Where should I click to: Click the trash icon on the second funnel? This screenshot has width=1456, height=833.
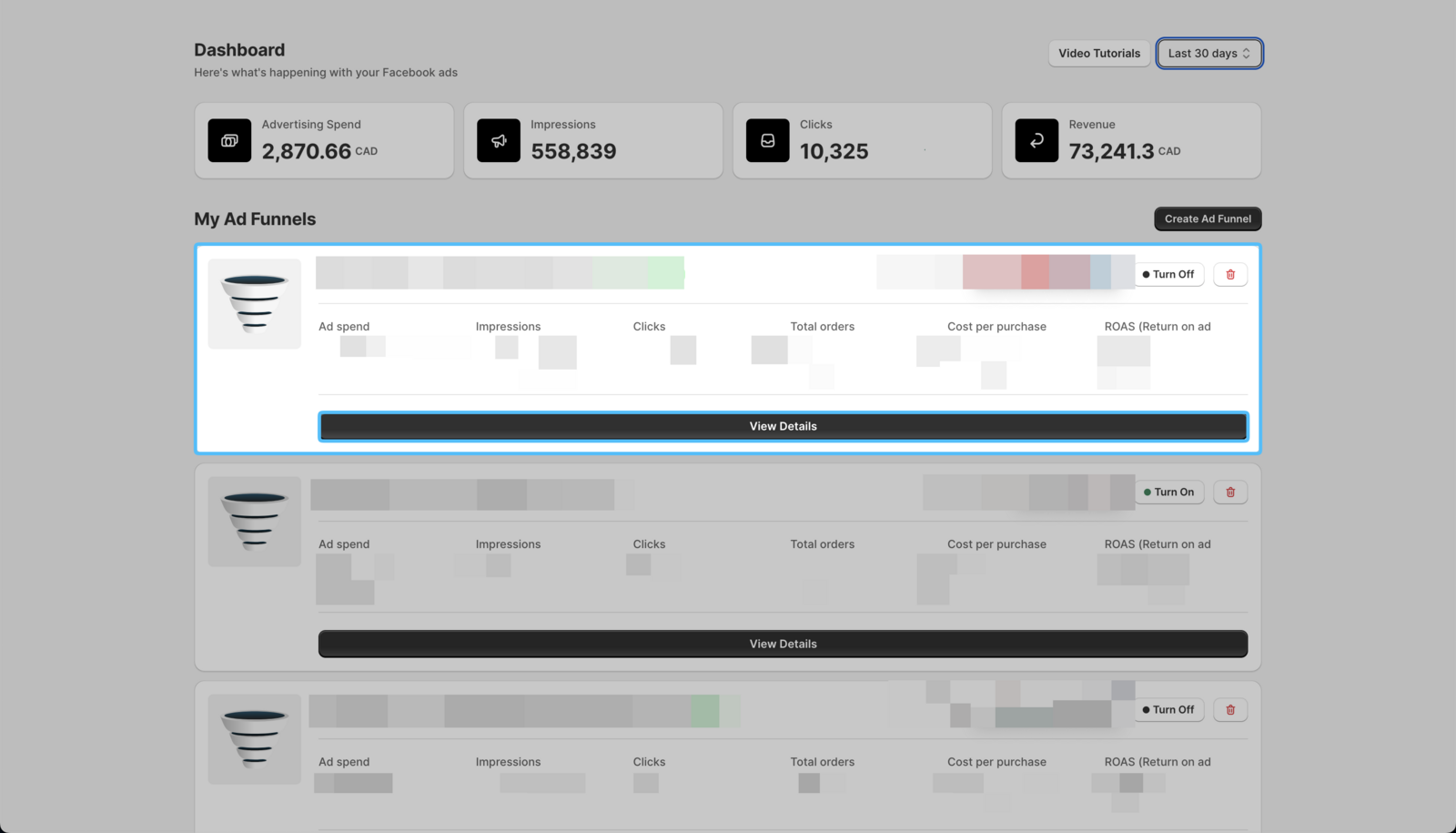click(1229, 492)
